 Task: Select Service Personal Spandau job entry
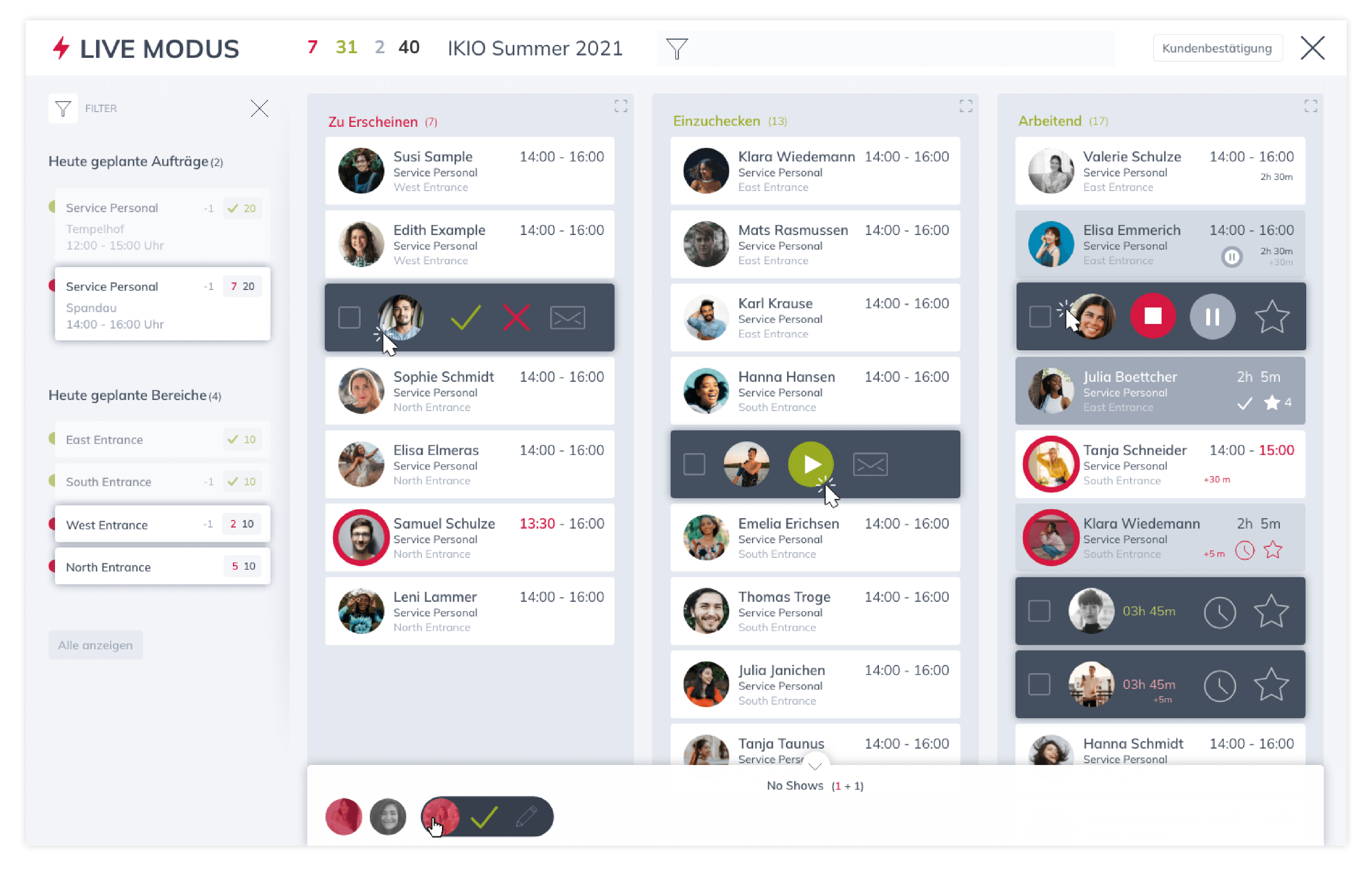click(x=160, y=305)
